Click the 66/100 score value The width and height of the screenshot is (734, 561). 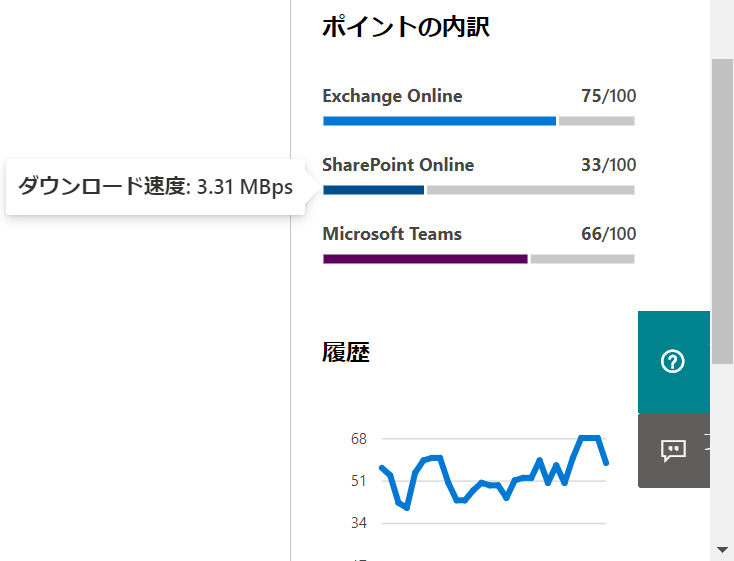pyautogui.click(x=609, y=234)
